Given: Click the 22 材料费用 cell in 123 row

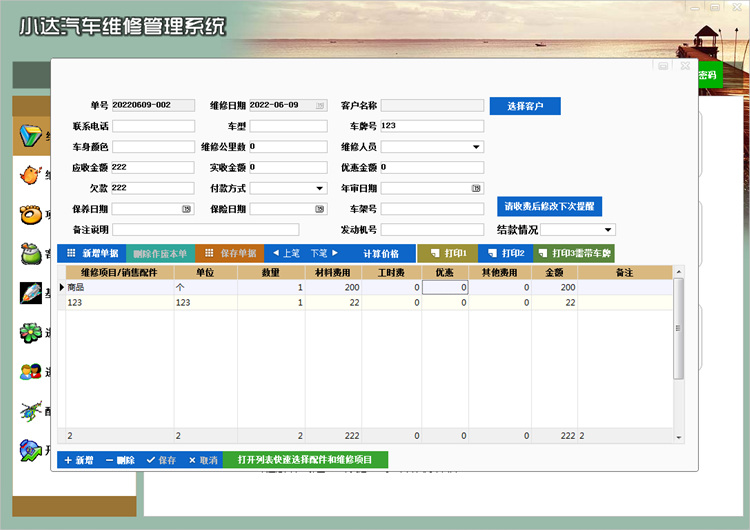Looking at the screenshot, I should point(333,303).
